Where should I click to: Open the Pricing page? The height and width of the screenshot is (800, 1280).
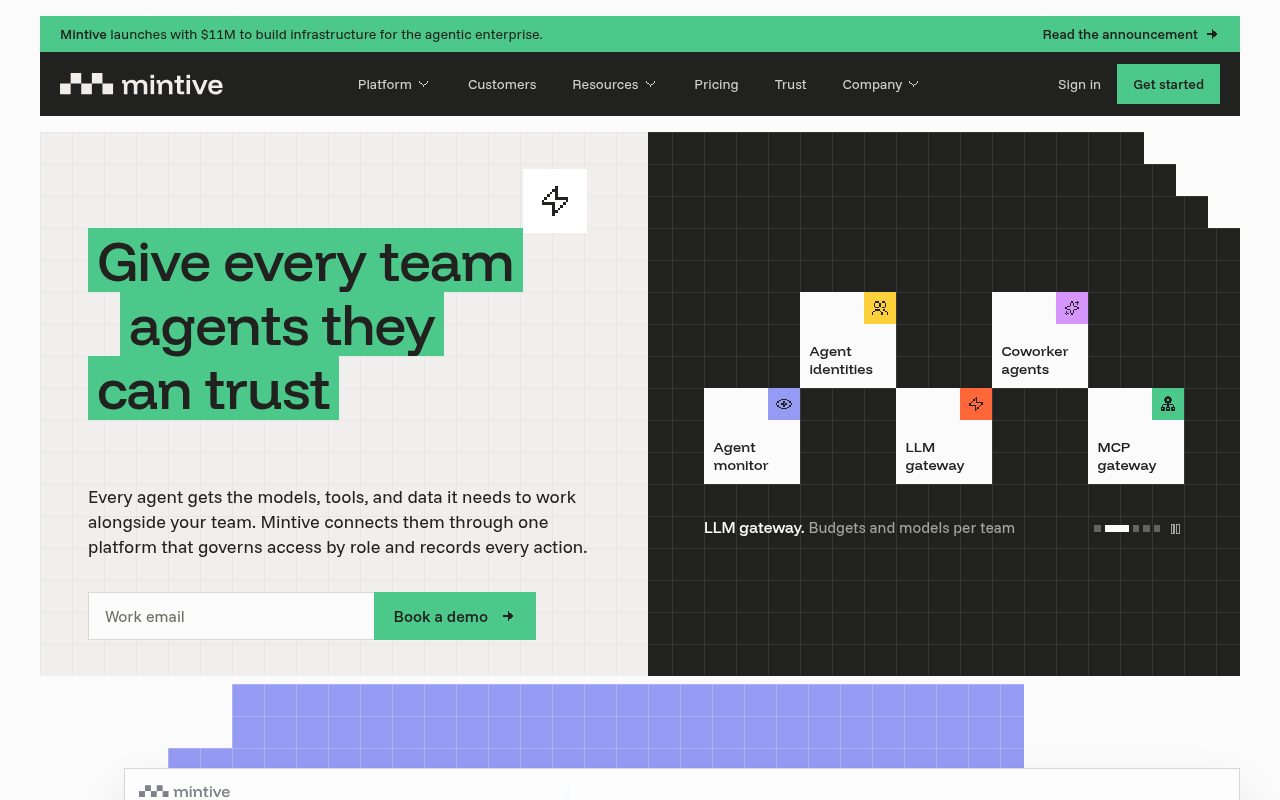(x=716, y=84)
